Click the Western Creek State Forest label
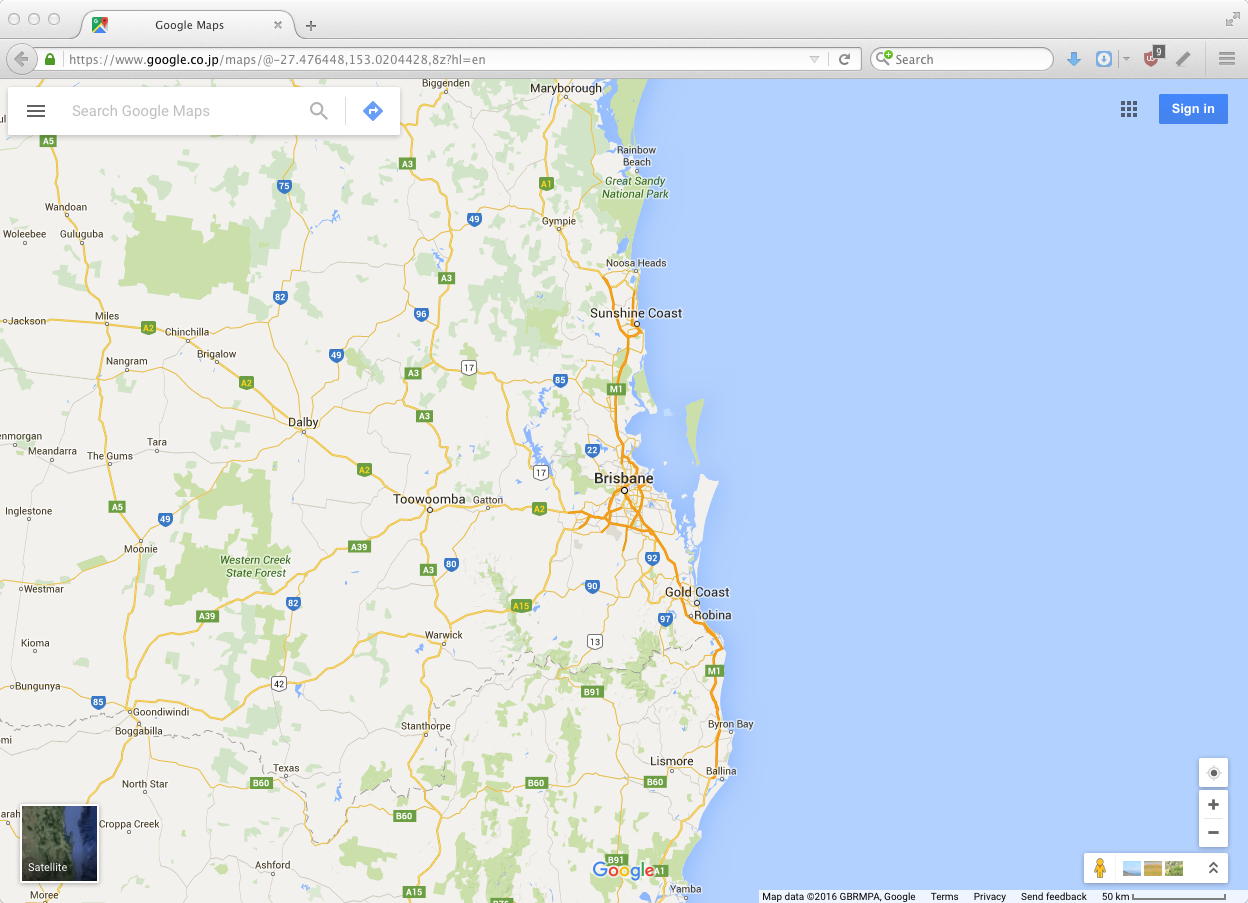The width and height of the screenshot is (1248, 903). (255, 566)
